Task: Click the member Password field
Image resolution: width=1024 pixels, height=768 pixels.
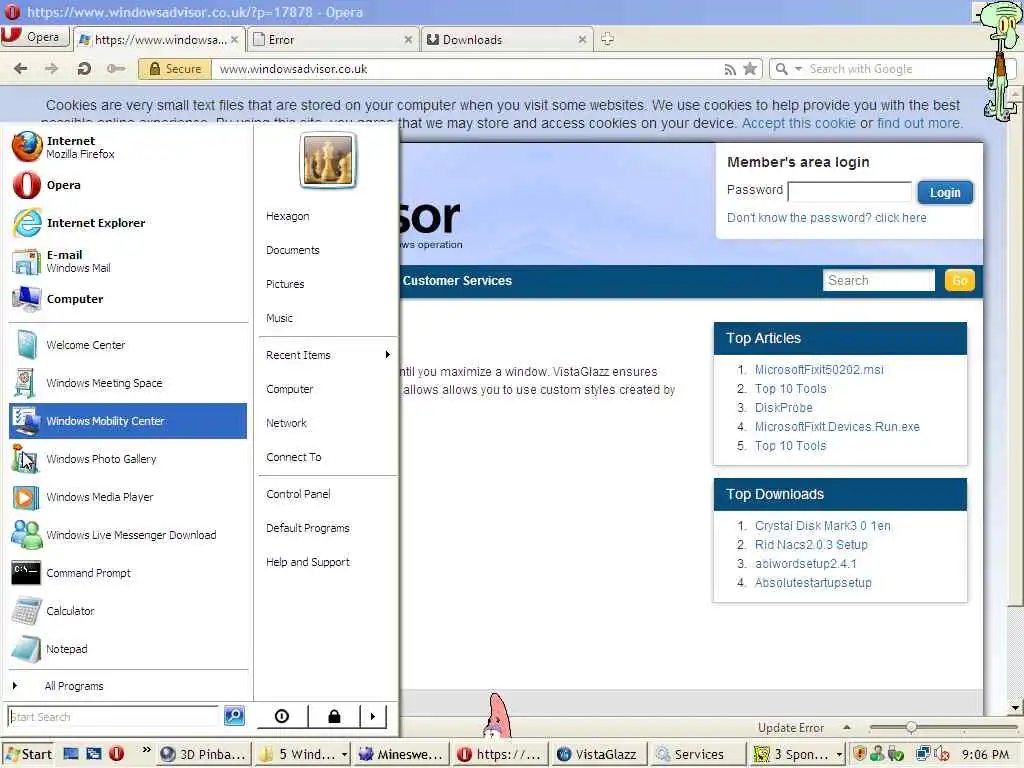Action: tap(849, 192)
